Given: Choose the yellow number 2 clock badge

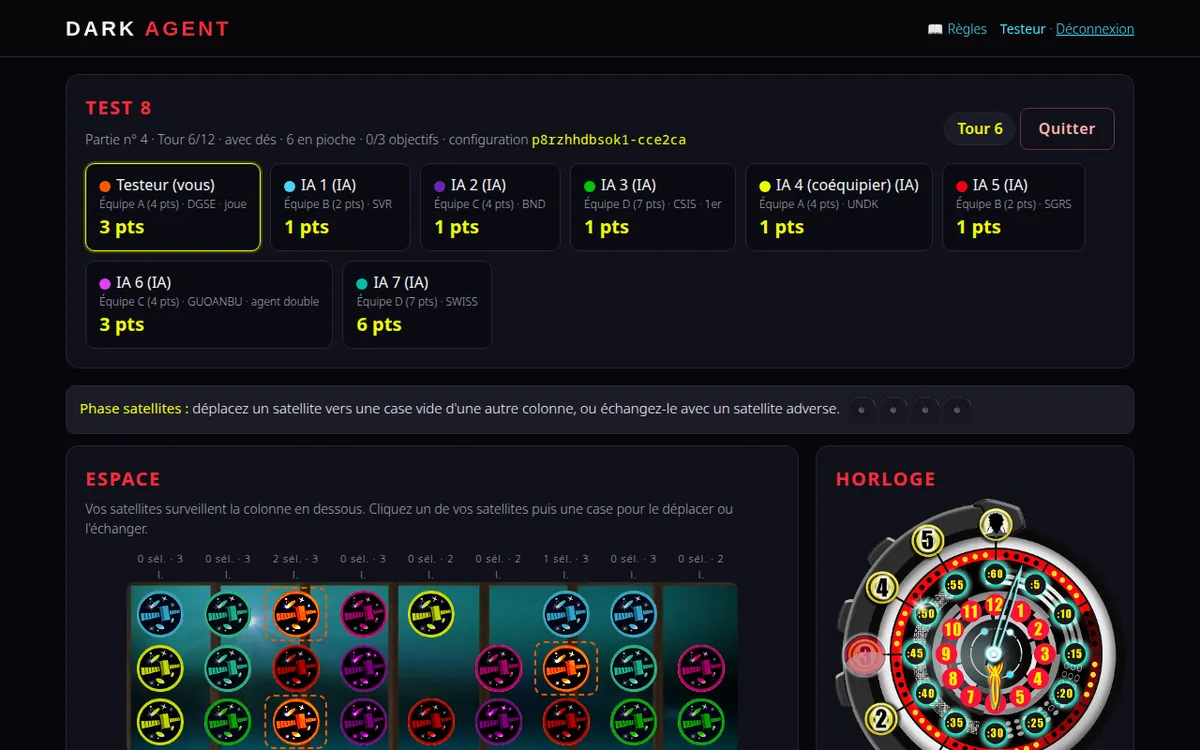Looking at the screenshot, I should point(882,719).
